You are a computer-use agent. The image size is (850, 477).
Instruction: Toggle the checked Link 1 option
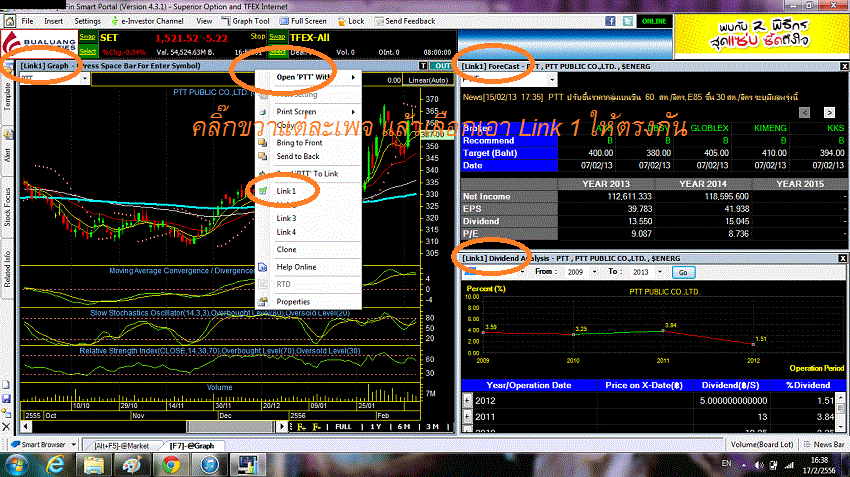click(x=286, y=191)
